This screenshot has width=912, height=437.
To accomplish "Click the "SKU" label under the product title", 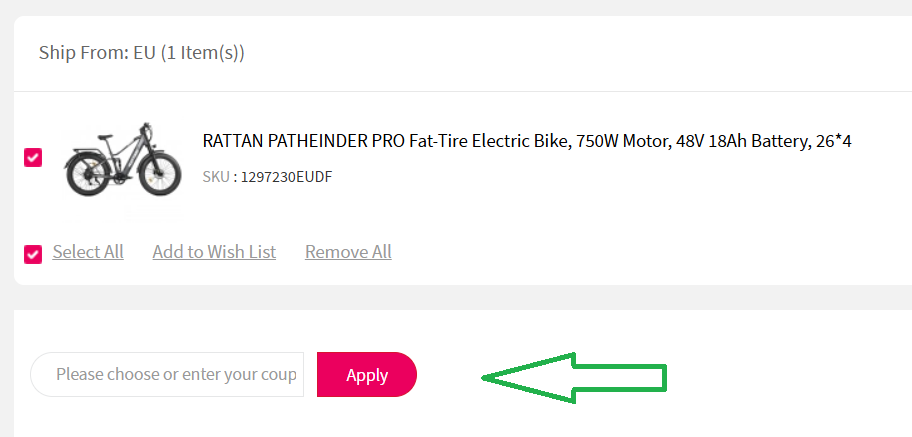I will click(x=215, y=177).
